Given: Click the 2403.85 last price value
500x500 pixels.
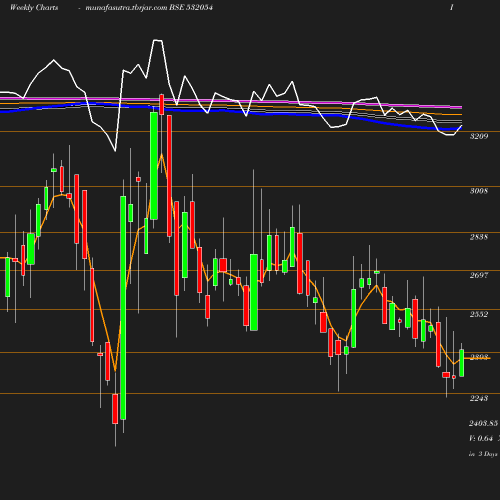Looking at the screenshot, I should click(x=483, y=423).
